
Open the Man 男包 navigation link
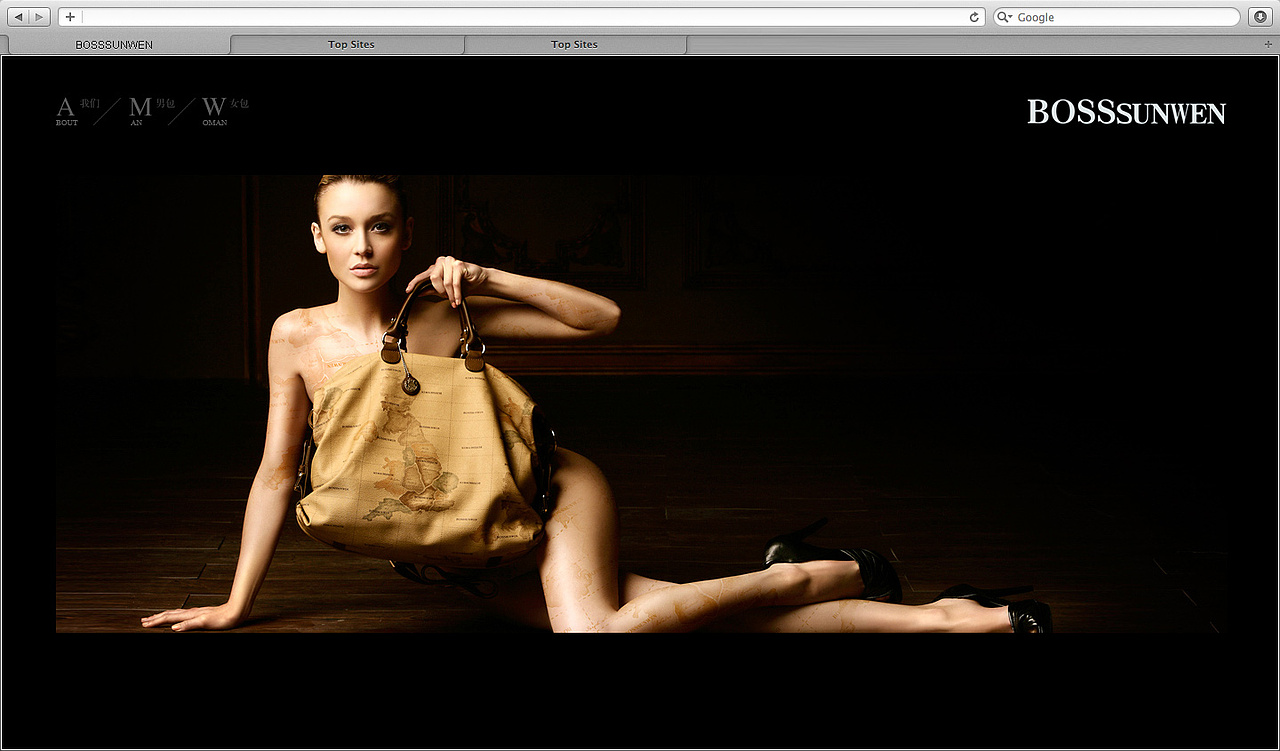click(x=152, y=110)
